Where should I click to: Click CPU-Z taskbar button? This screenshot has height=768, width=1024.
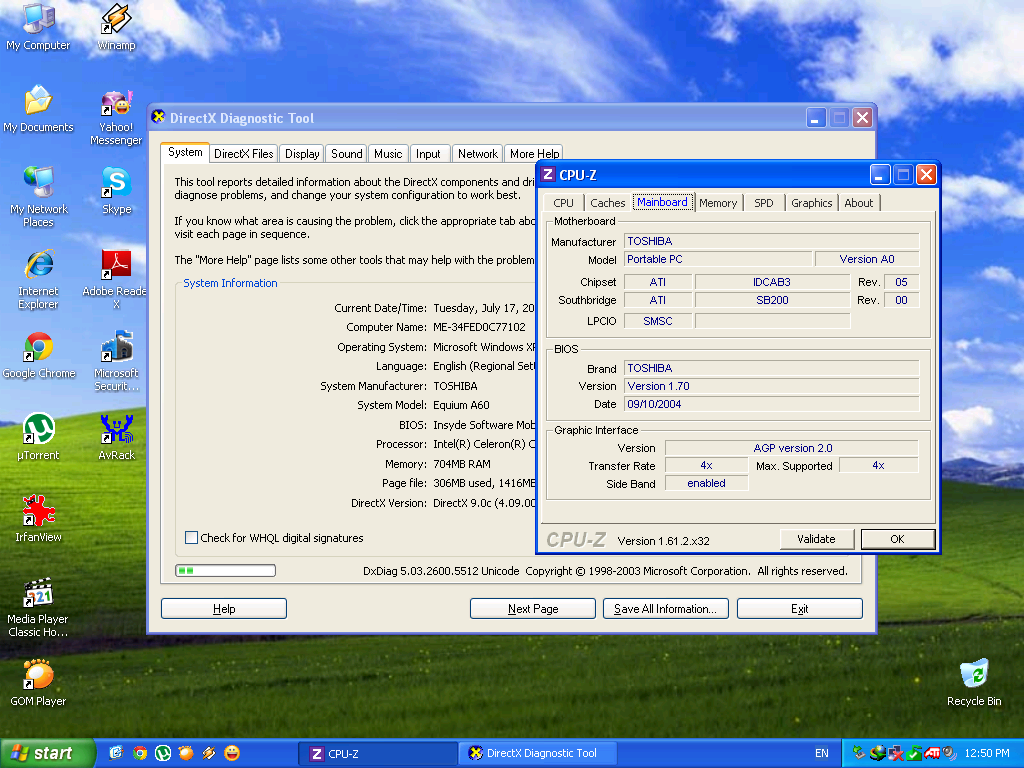click(x=377, y=753)
